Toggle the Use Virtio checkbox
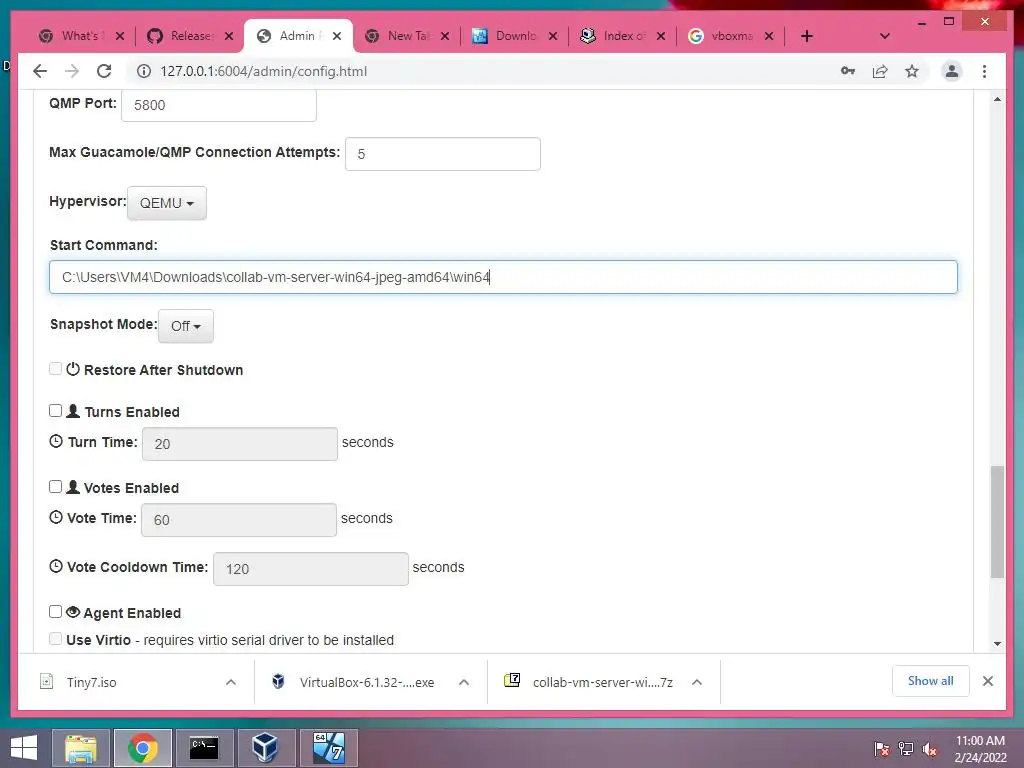Viewport: 1024px width, 768px height. [56, 639]
